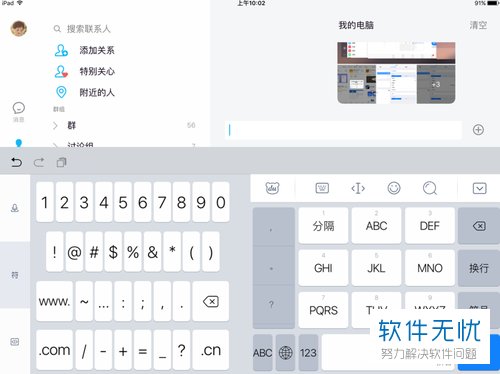This screenshot has height=374, width=500.
Task: Open the emoji smiley panel
Action: tap(394, 188)
